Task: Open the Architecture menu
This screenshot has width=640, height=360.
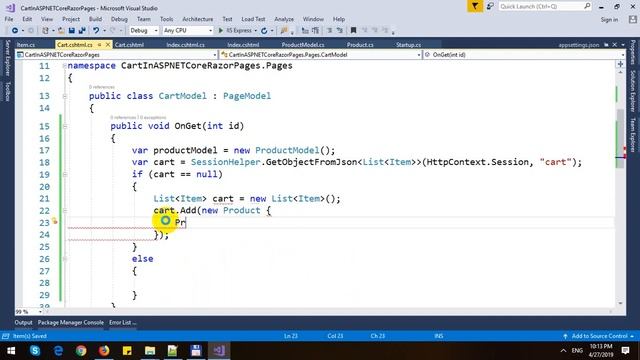Action: [x=198, y=19]
